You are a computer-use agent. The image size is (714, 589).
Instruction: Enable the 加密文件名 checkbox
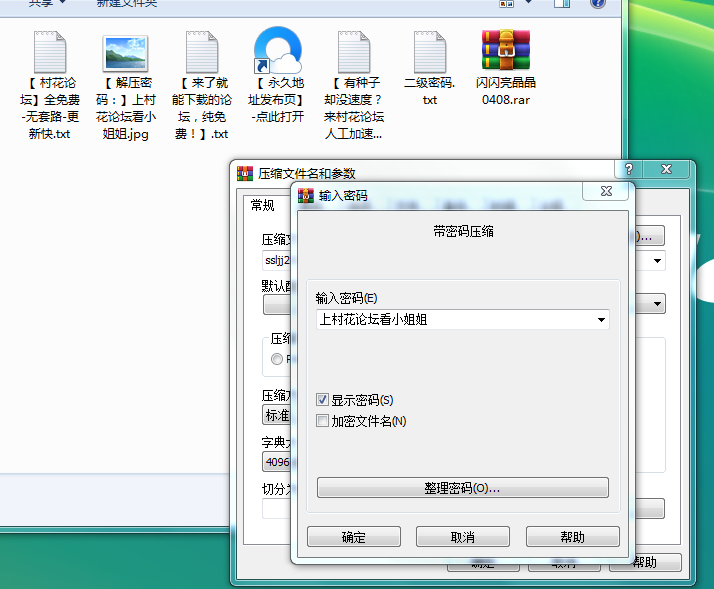point(322,421)
